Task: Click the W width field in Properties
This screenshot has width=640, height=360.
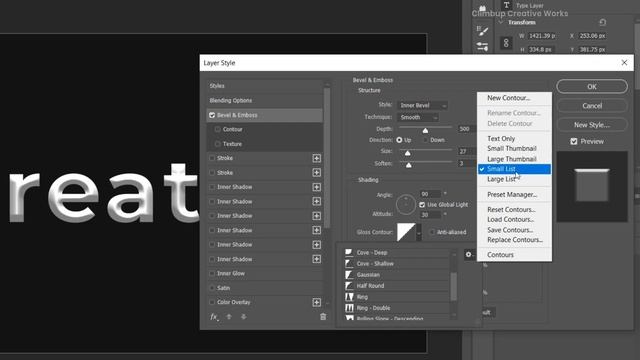Action: [x=543, y=36]
